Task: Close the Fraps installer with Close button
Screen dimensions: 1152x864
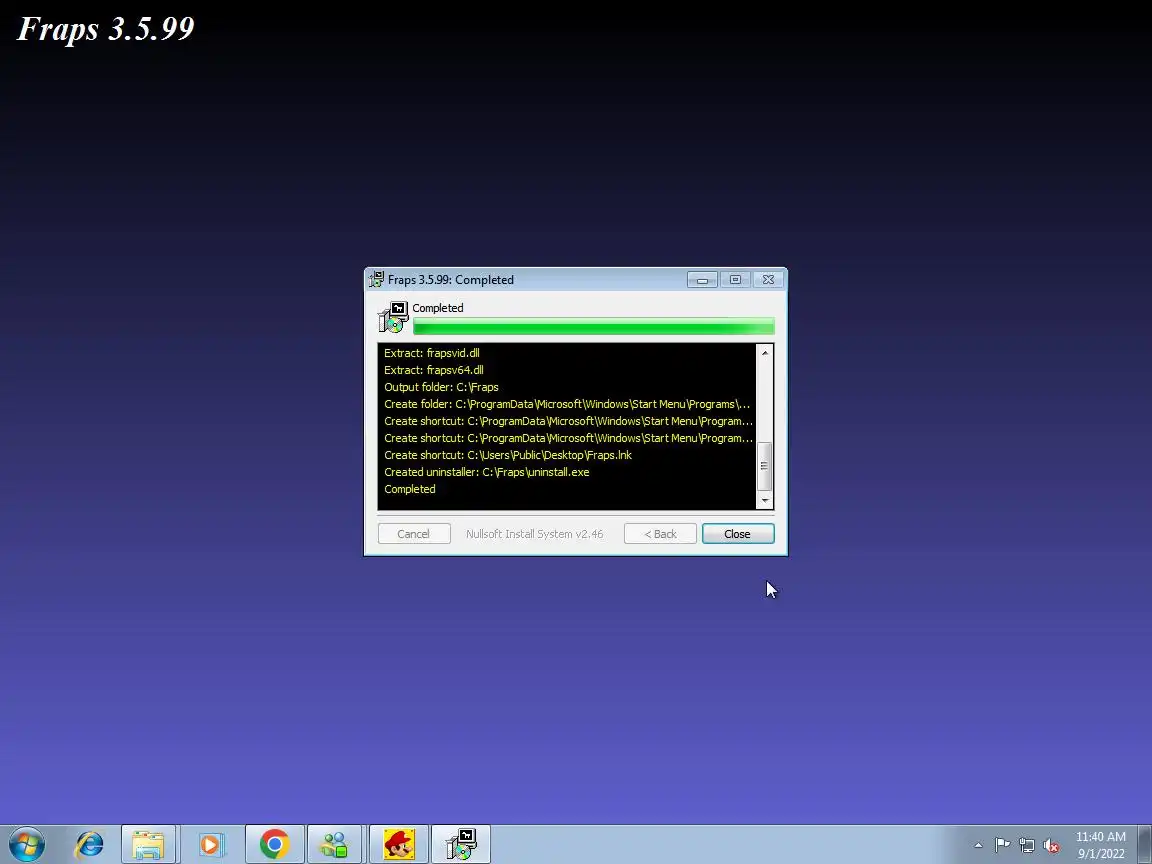Action: [x=738, y=534]
